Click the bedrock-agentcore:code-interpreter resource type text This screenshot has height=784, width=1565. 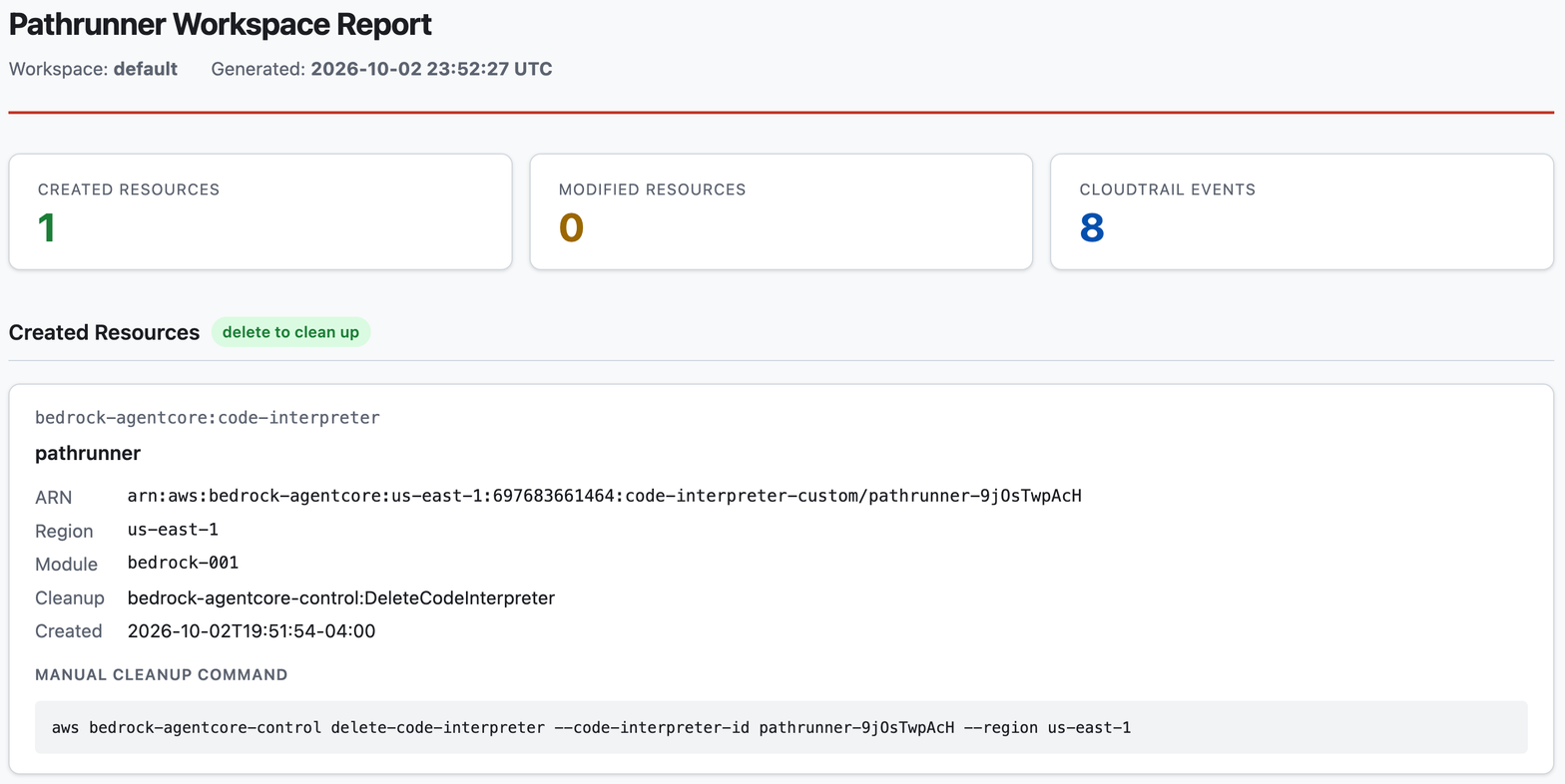(x=208, y=417)
